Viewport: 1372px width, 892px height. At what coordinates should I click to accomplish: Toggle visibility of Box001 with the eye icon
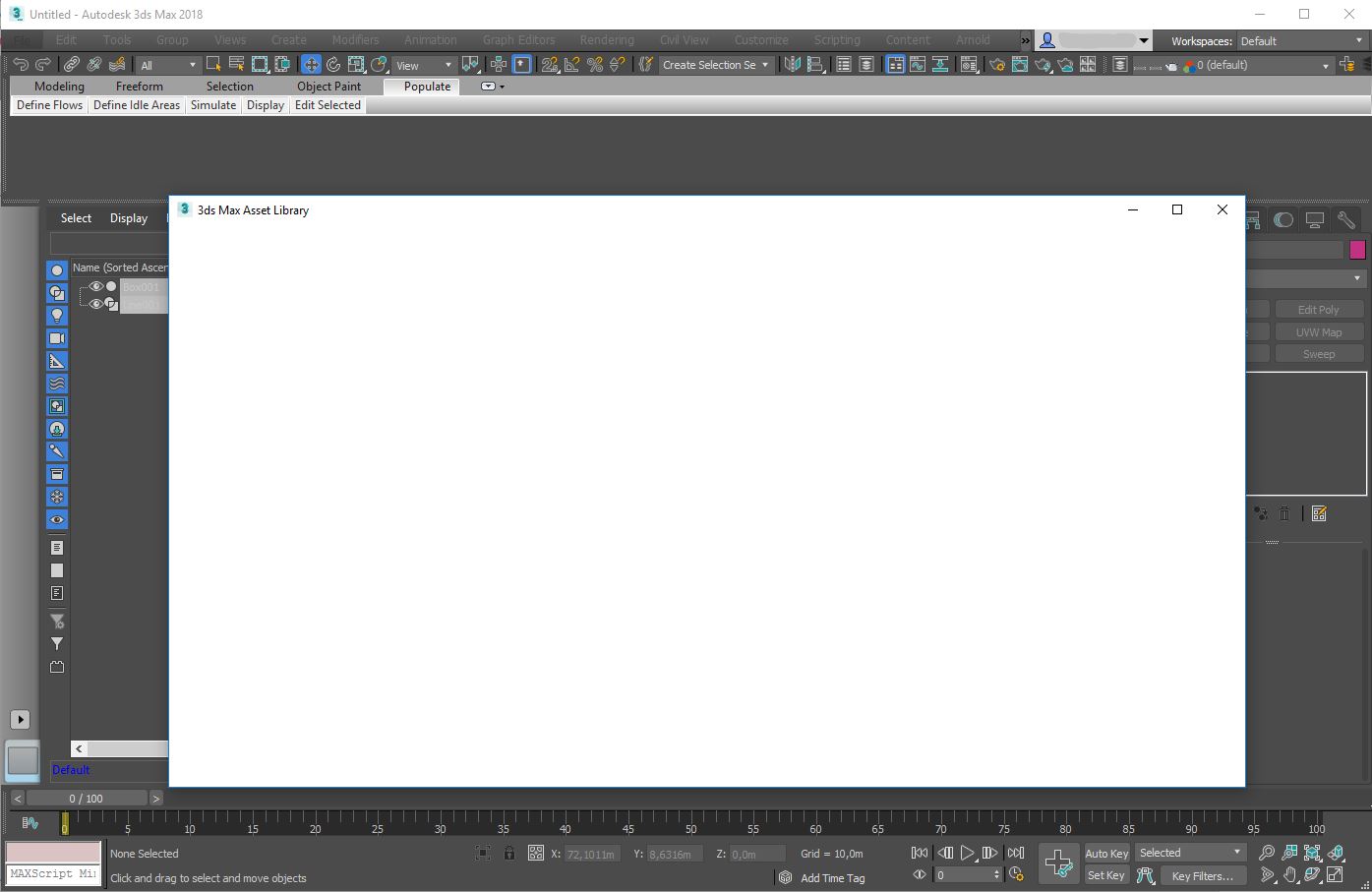point(96,286)
